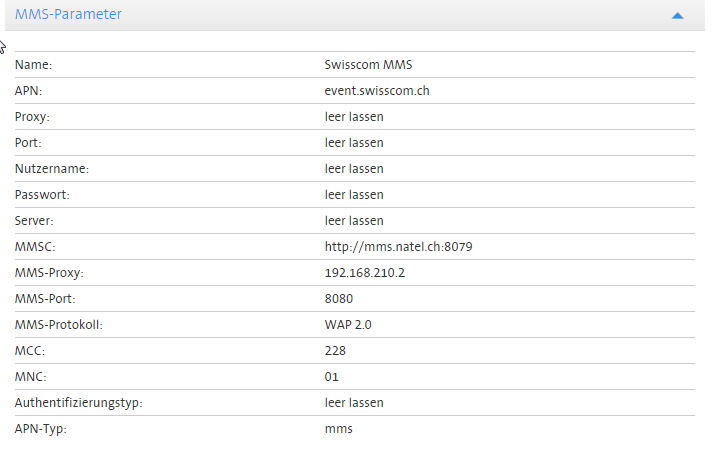Click the Authentifizierungstyp: label
This screenshot has width=712, height=450.
coord(76,403)
